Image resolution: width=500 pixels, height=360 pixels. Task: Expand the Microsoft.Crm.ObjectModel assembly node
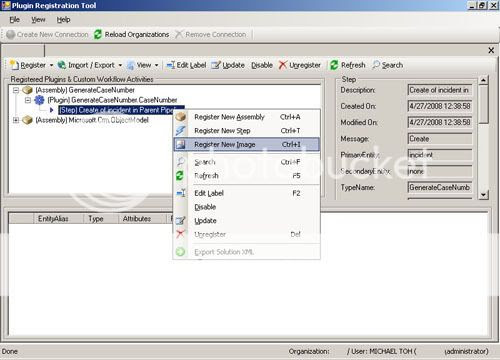(16, 120)
